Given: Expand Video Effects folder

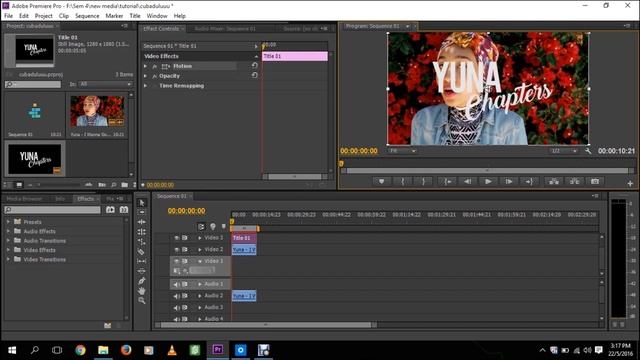Looking at the screenshot, I should click(8, 250).
